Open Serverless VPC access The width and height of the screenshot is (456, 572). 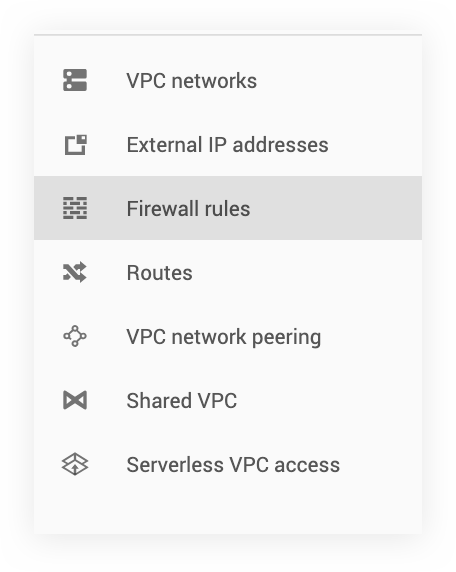click(x=228, y=464)
